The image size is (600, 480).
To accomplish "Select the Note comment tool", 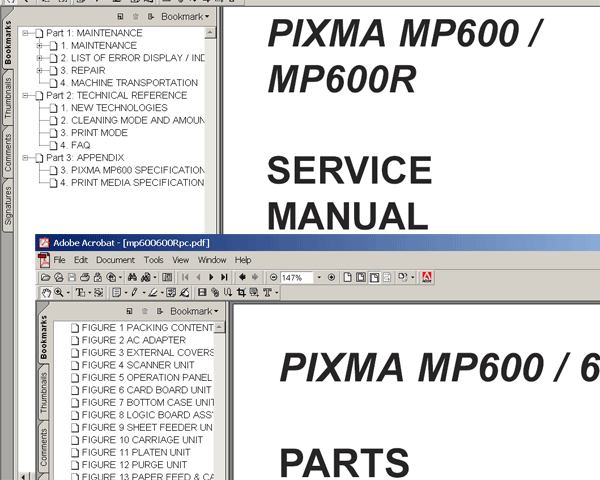I will (116, 293).
